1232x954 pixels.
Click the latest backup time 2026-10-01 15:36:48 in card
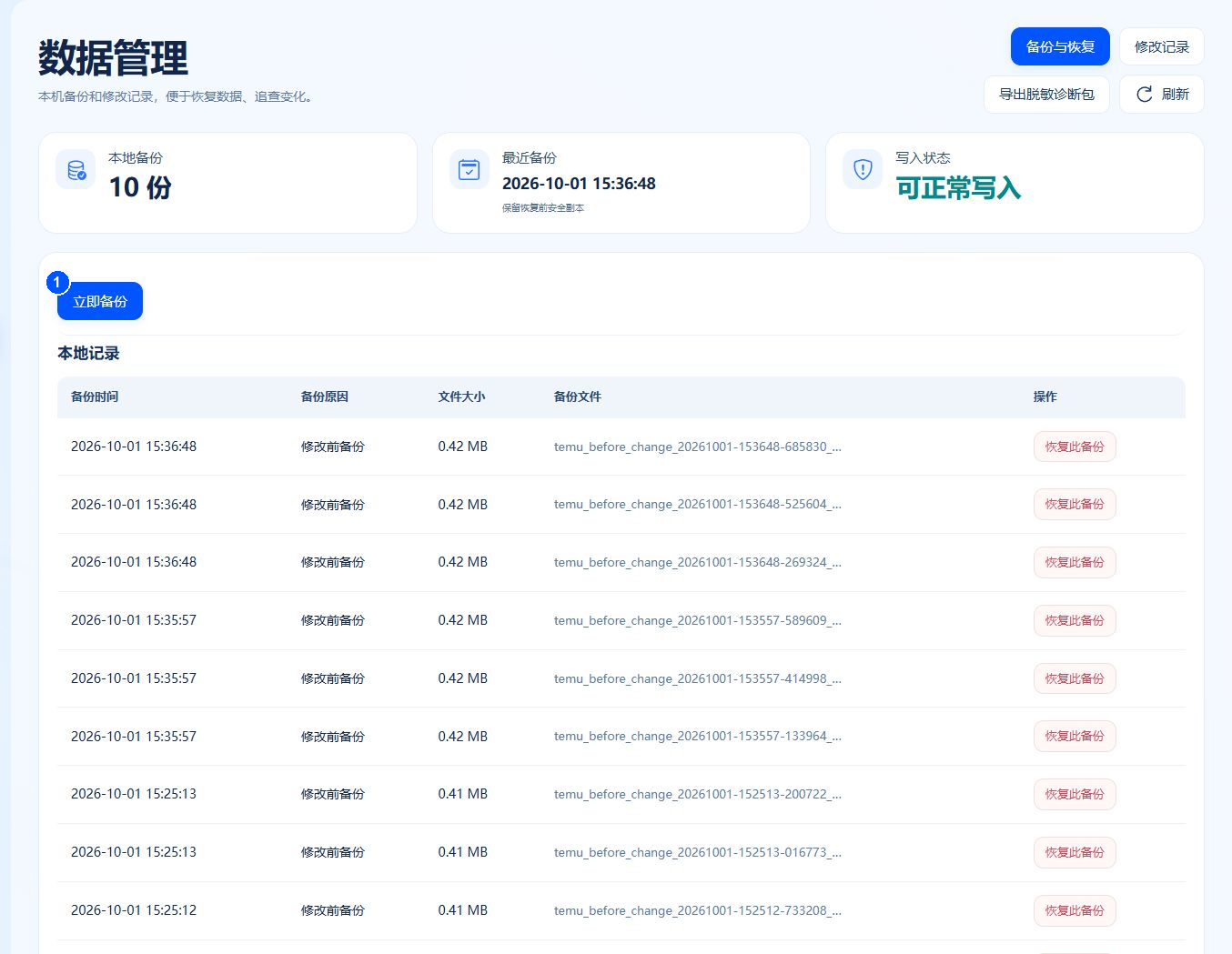click(579, 184)
